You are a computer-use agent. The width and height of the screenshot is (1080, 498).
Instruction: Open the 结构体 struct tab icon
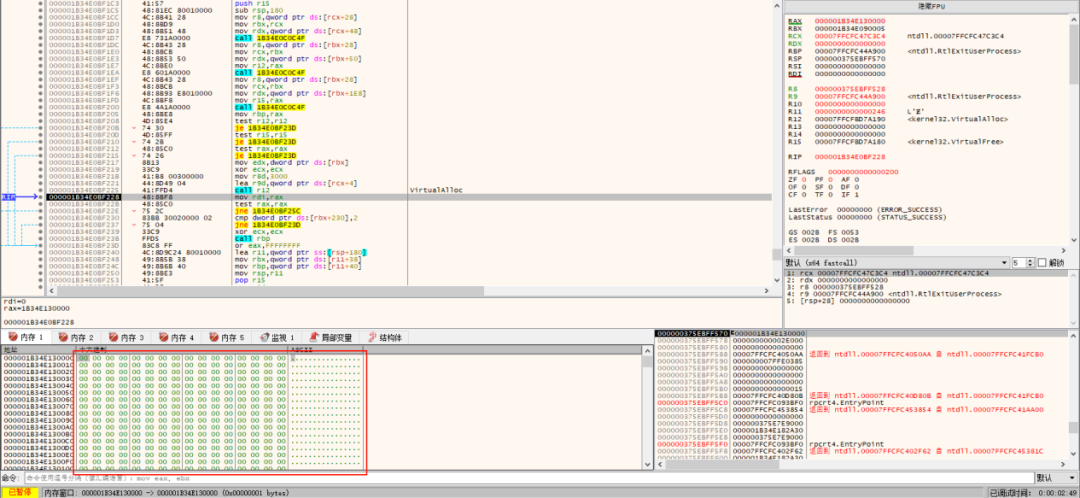pos(375,338)
